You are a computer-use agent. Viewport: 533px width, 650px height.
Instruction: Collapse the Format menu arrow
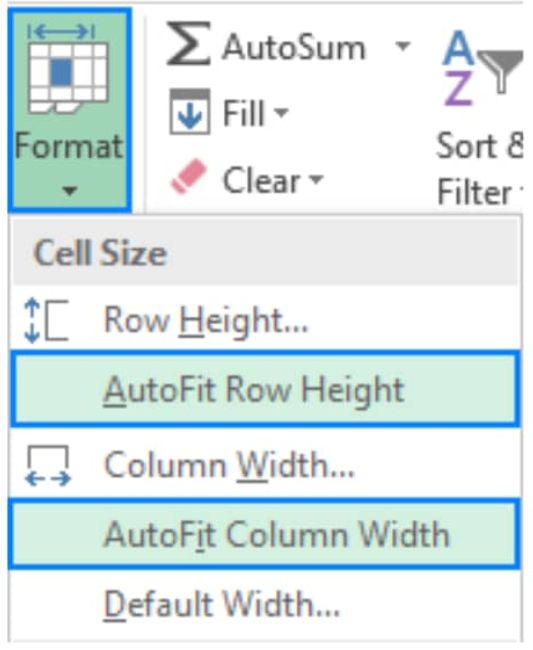70,191
